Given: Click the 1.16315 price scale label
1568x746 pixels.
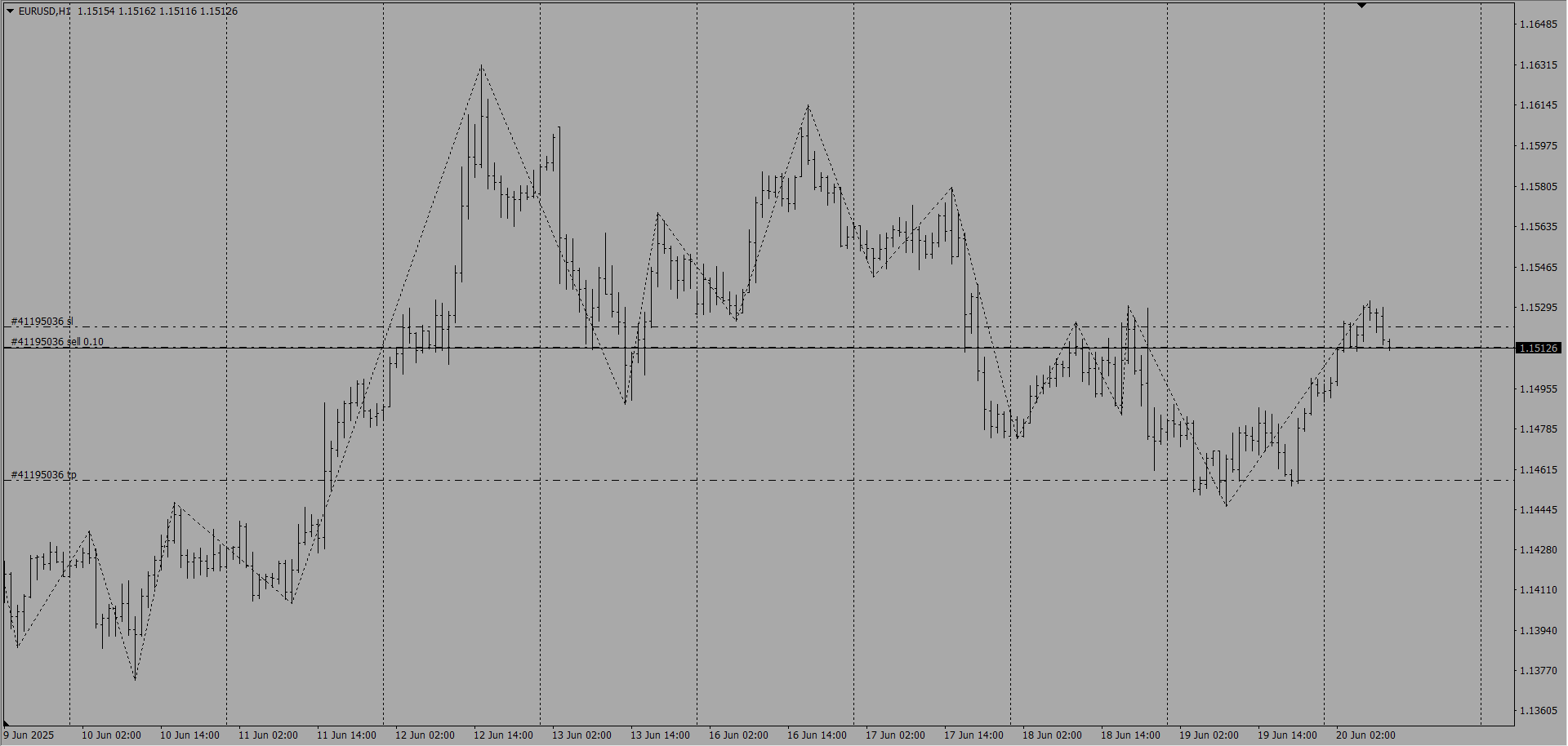Looking at the screenshot, I should 1538,65.
